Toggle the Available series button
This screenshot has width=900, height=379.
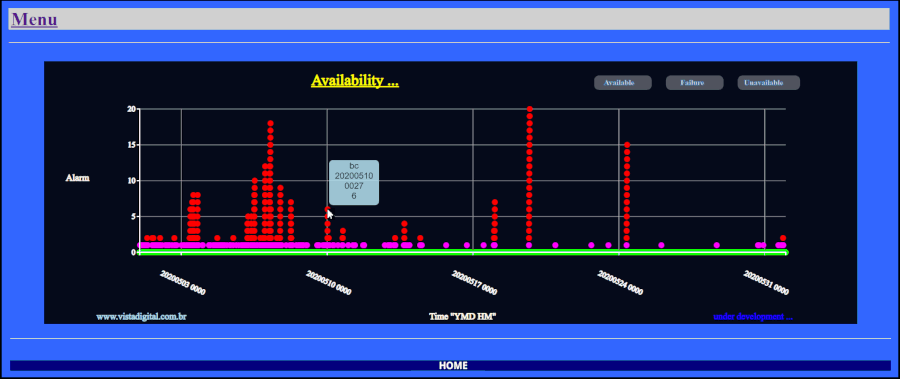623,83
